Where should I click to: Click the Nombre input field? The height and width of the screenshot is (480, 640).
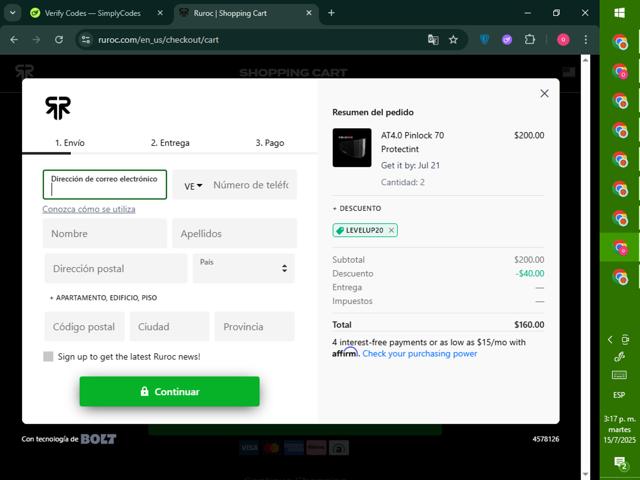click(105, 233)
